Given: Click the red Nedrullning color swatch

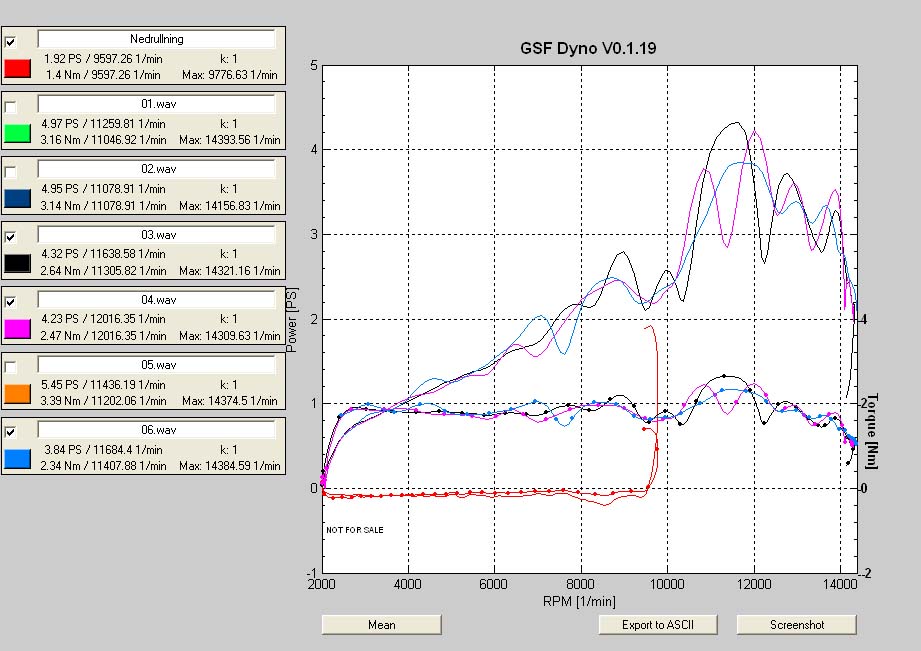Looking at the screenshot, I should (19, 68).
